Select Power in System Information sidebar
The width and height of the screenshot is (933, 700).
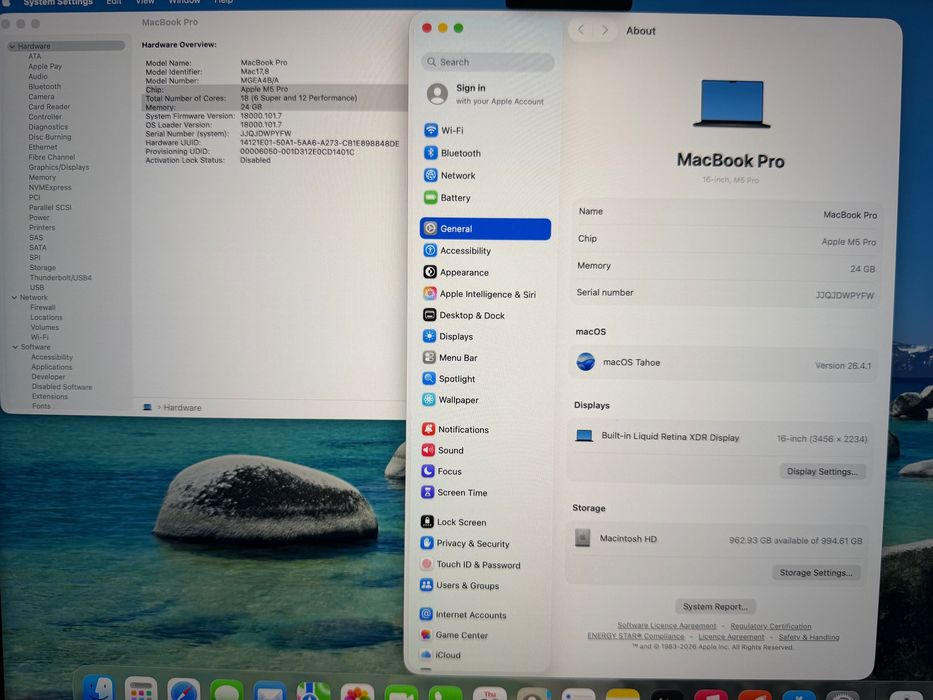(39, 217)
